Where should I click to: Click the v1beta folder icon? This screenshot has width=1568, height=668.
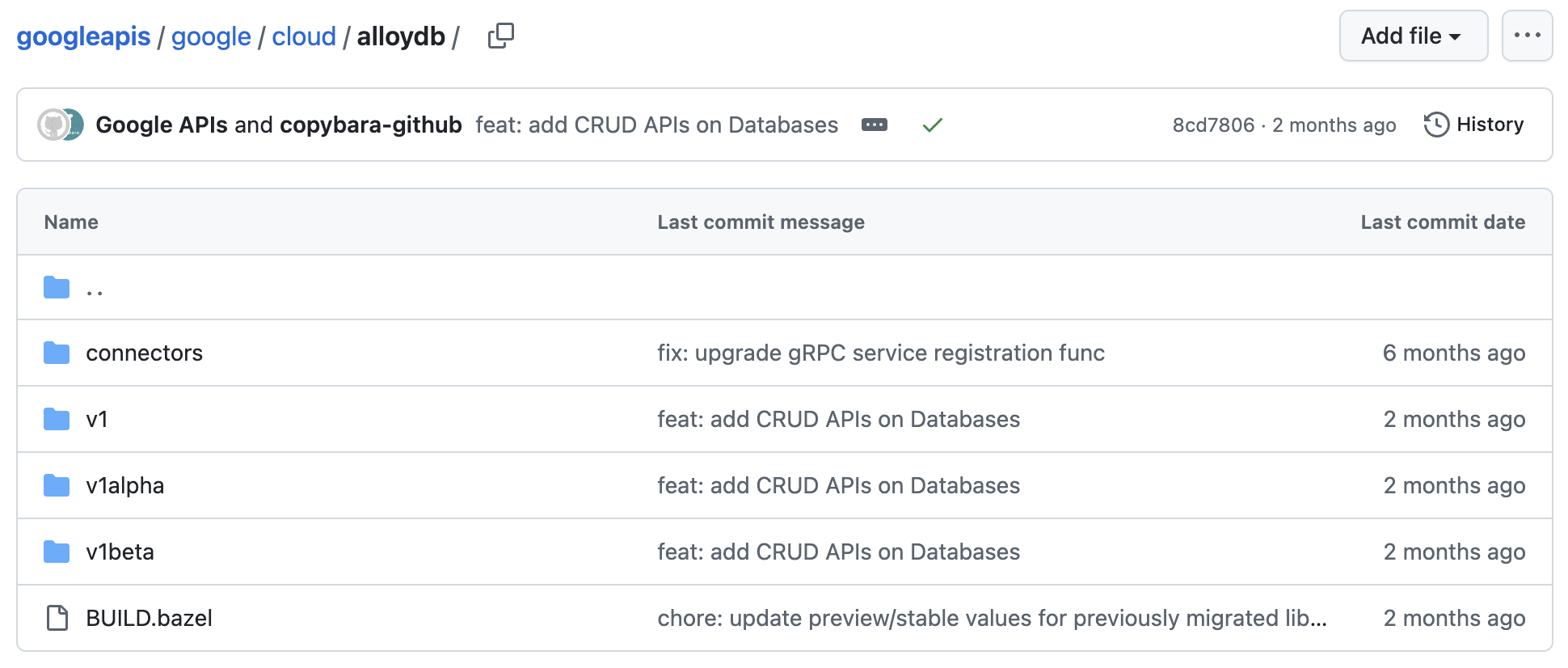57,552
